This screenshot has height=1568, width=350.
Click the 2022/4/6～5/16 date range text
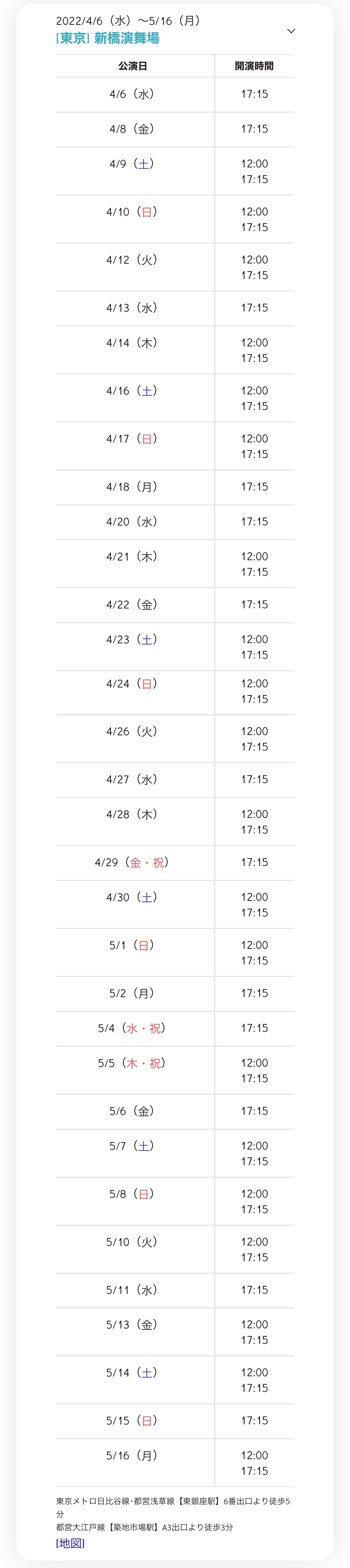[128, 21]
